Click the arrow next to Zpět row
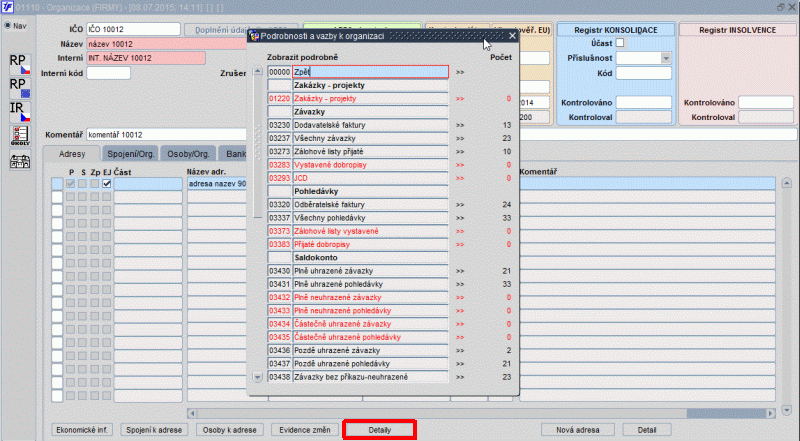The image size is (800, 441). click(460, 72)
